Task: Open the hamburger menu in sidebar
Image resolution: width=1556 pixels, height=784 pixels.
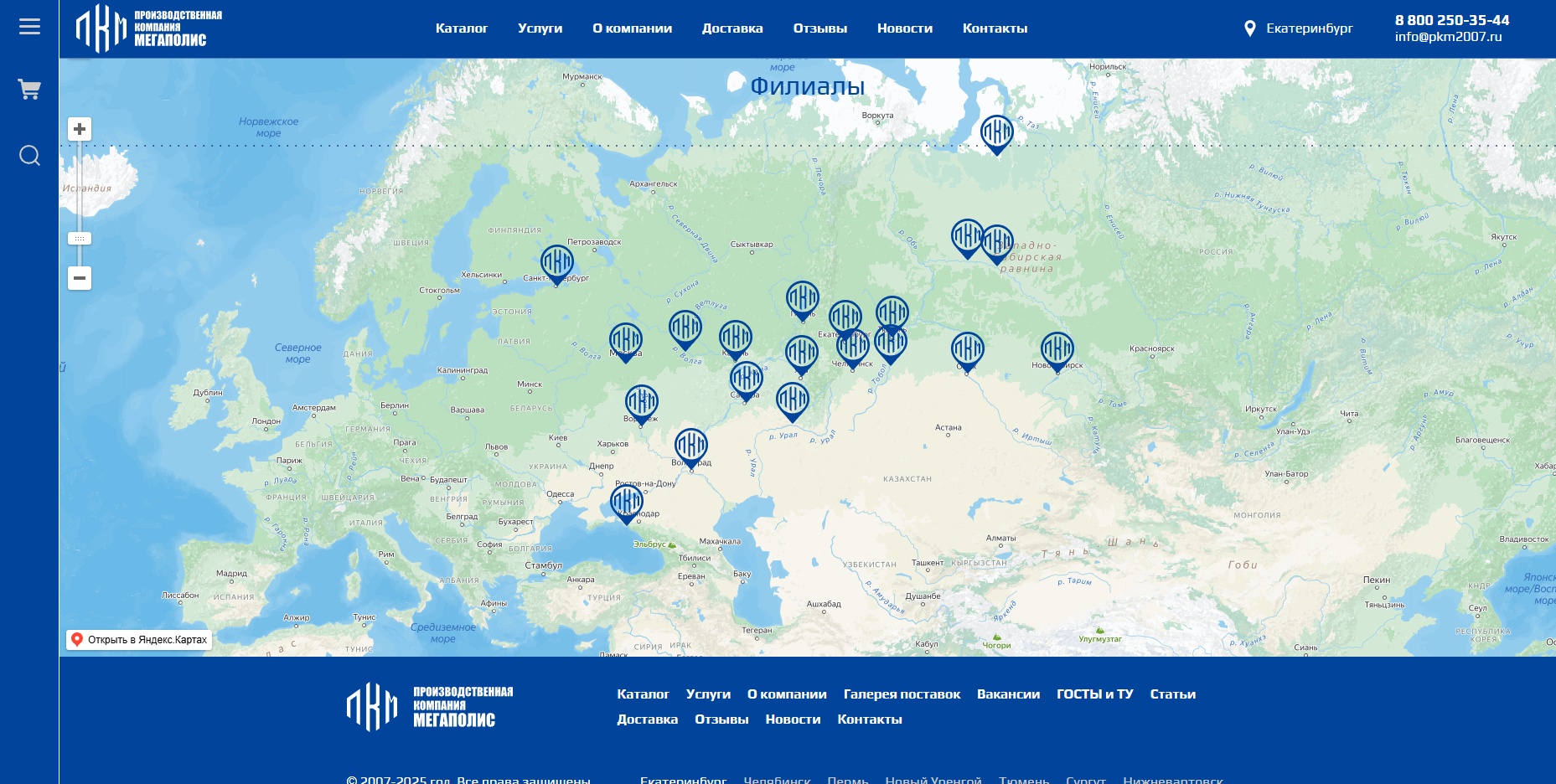Action: pos(29,27)
